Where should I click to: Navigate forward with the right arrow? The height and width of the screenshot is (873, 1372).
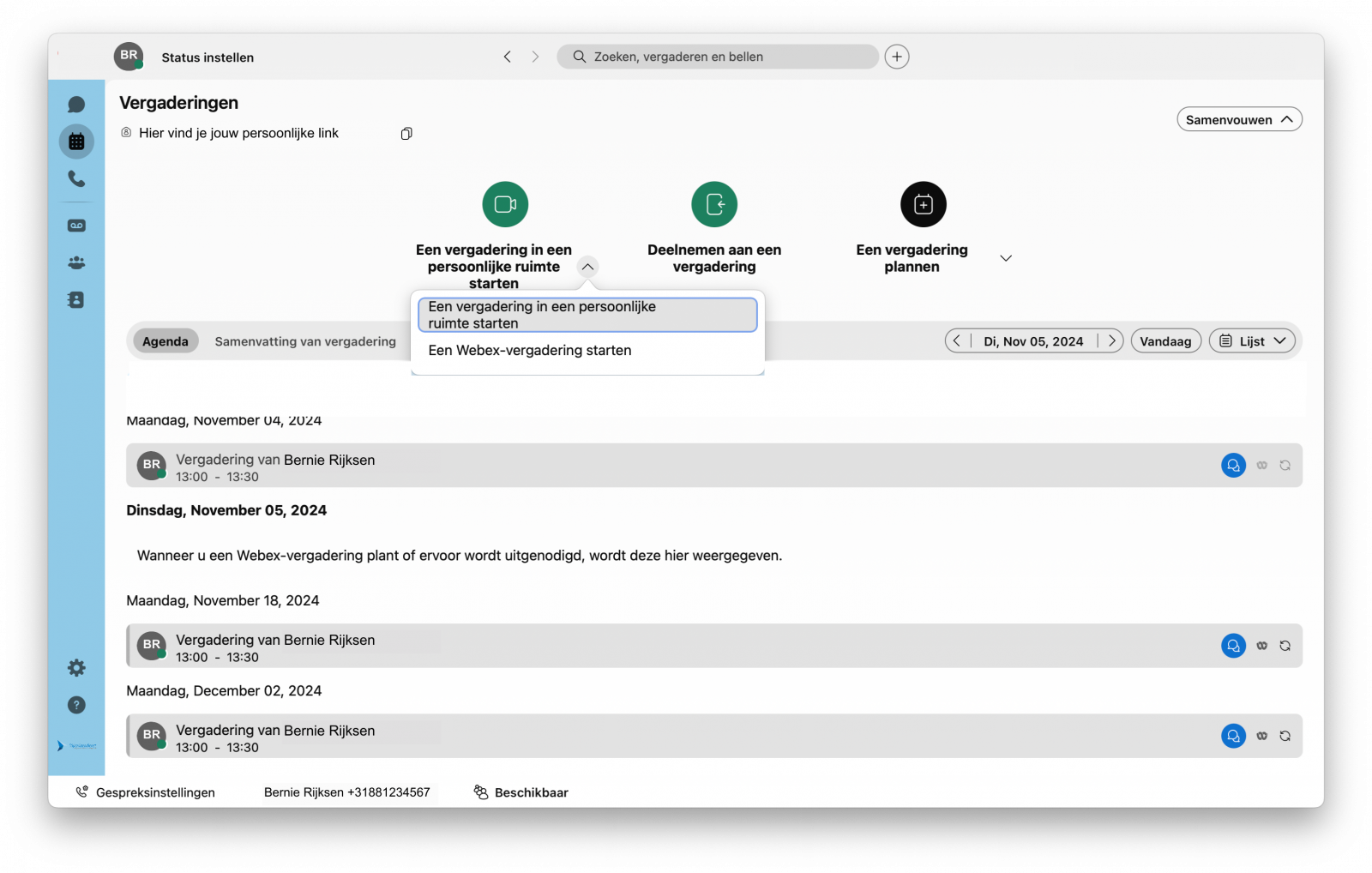tap(535, 57)
